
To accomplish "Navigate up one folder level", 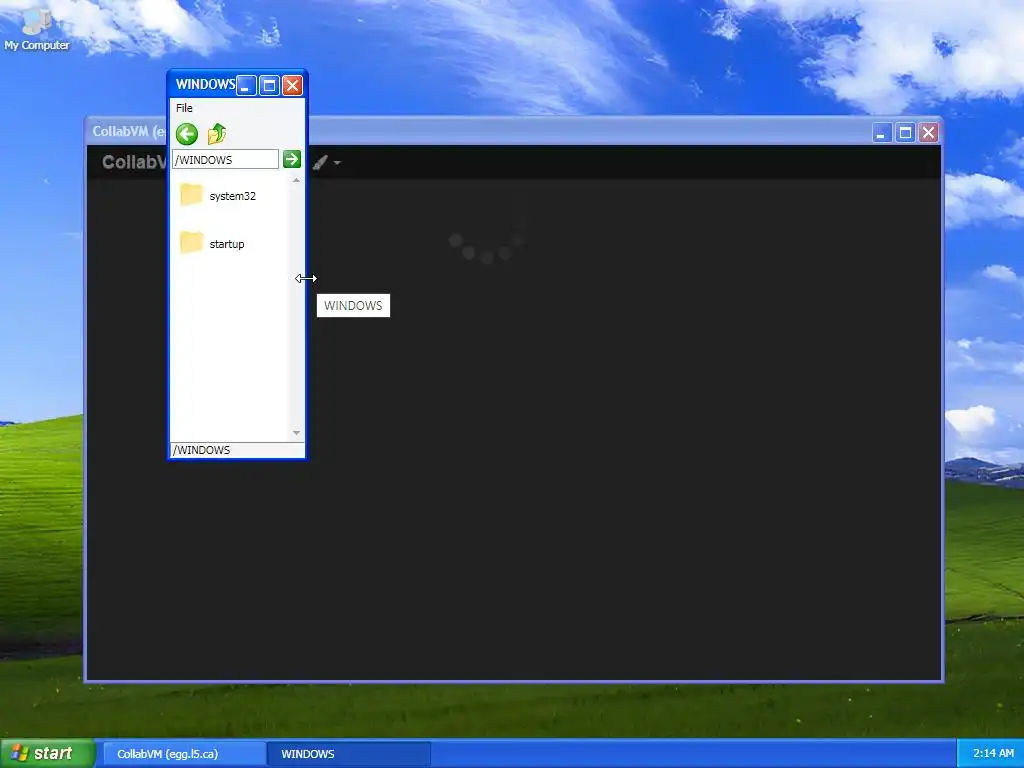I will click(x=217, y=134).
